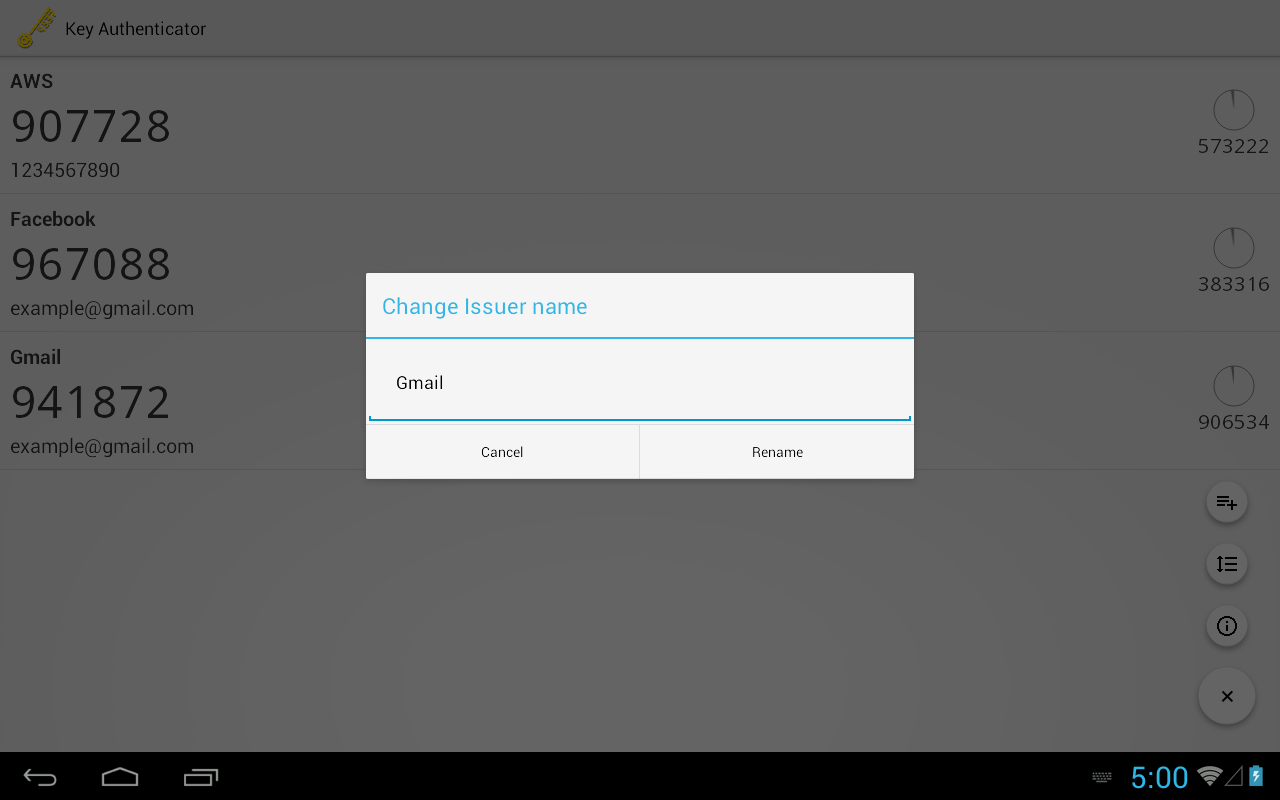Click example@gmail.com under Facebook

pos(102,308)
